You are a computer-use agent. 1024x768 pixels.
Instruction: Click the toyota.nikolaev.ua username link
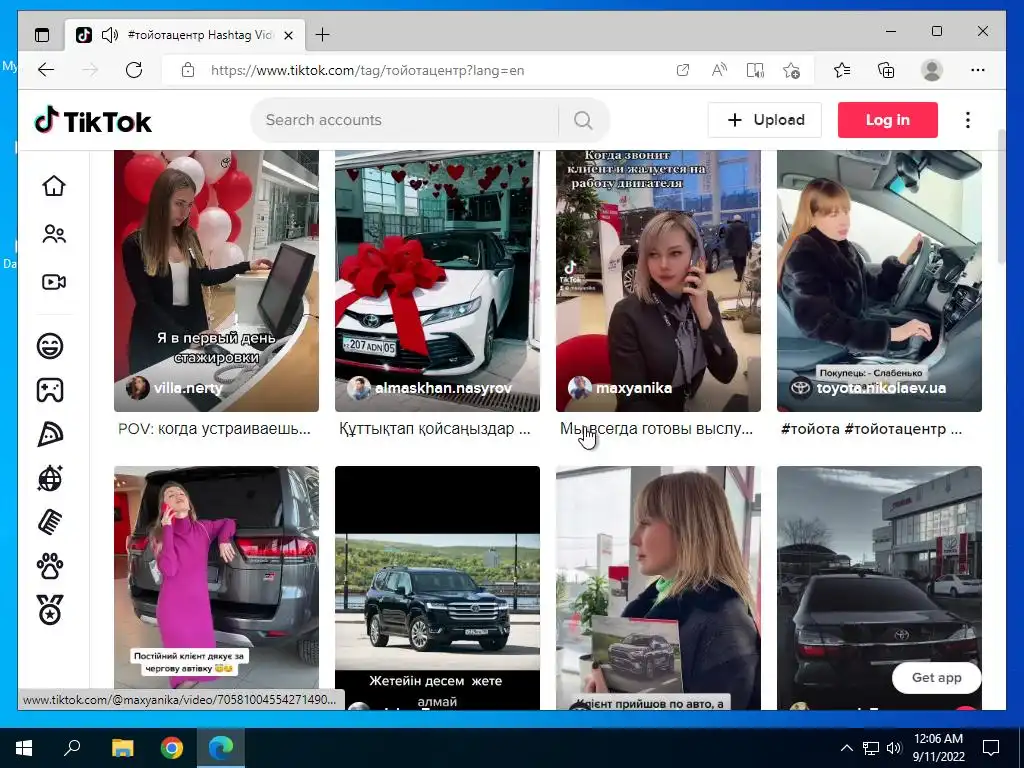coord(881,389)
